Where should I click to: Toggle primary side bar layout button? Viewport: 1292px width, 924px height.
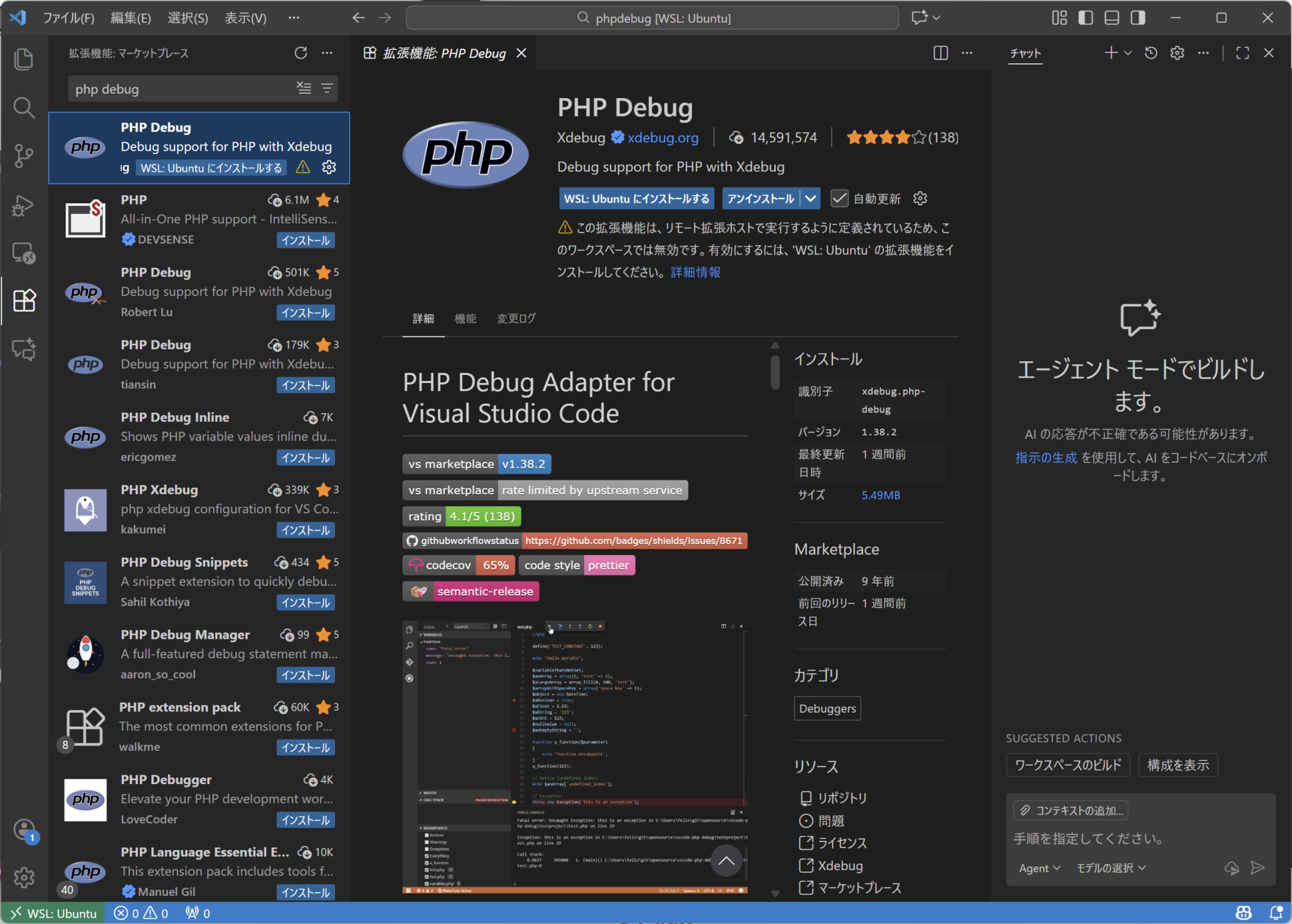click(x=1085, y=18)
